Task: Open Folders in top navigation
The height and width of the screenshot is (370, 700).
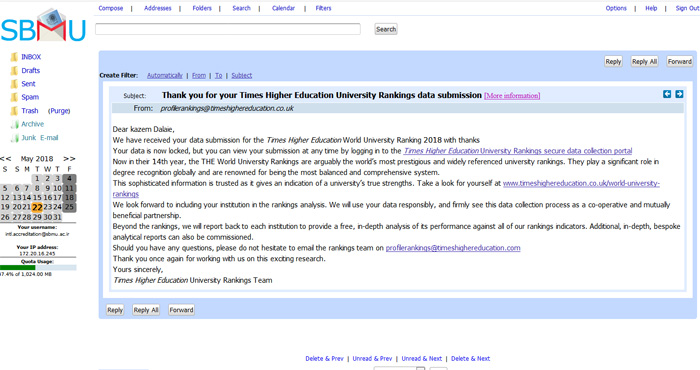Action: click(x=202, y=8)
